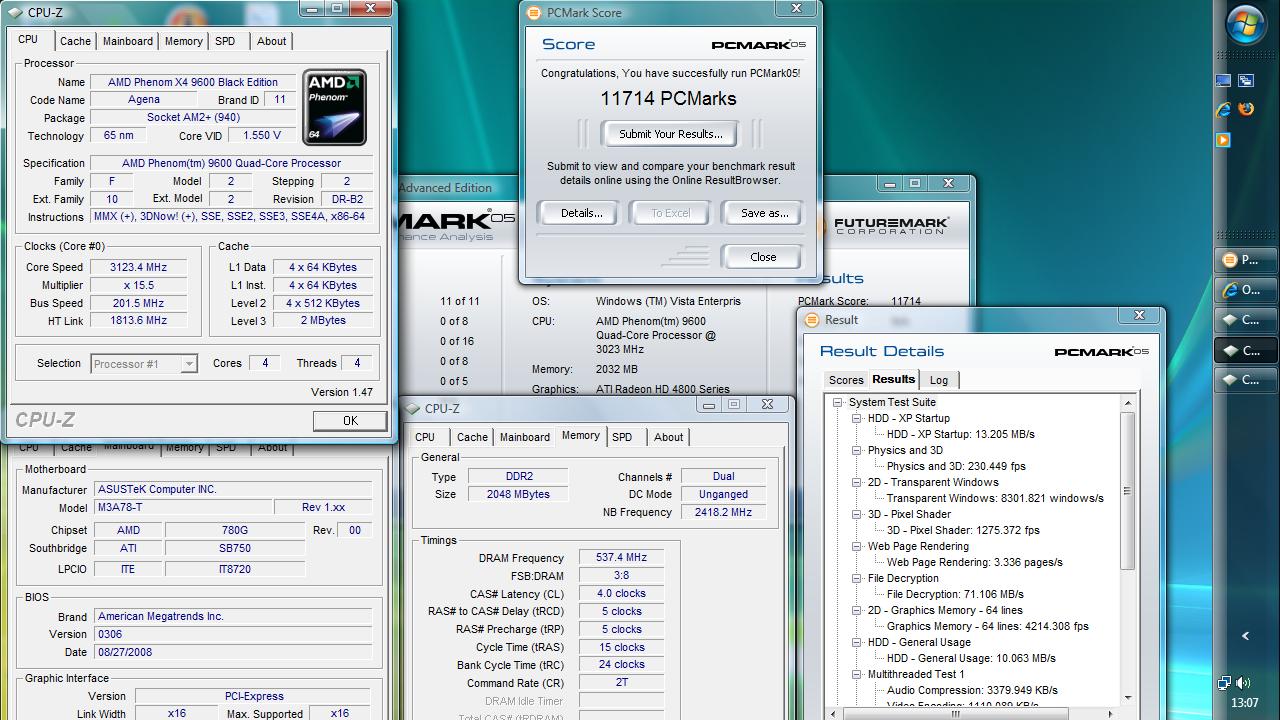Viewport: 1280px width, 720px height.
Task: Switch to CPU tab in Memory CPU-Z window
Action: (x=425, y=437)
